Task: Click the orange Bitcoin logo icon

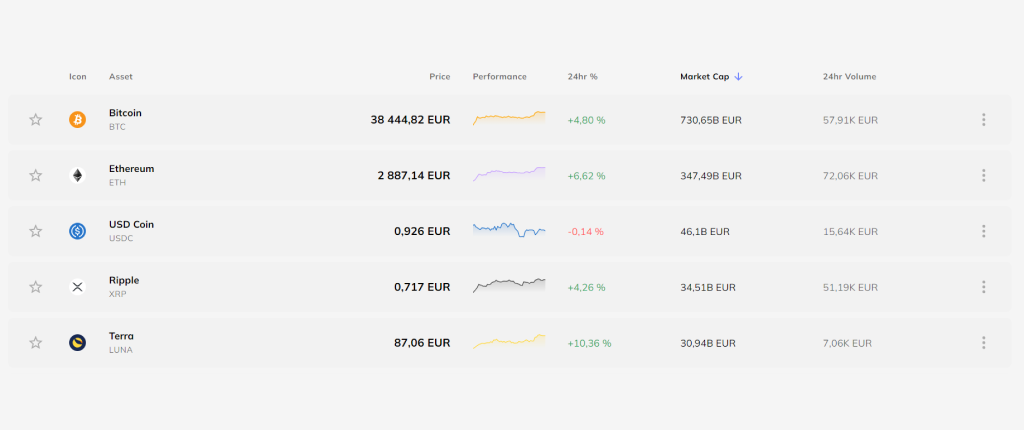Action: pyautogui.click(x=78, y=120)
